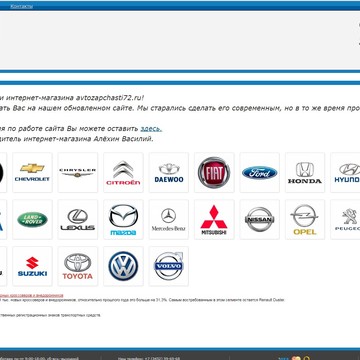Open the Opel logo tile
360x360 pixels.
click(305, 219)
